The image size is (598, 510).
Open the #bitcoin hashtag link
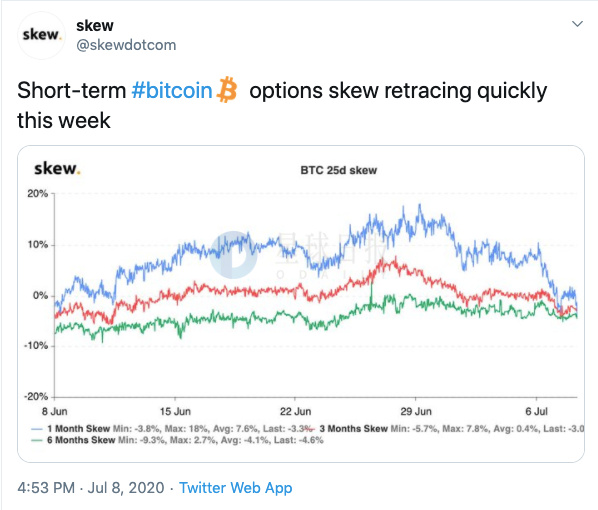pos(172,91)
